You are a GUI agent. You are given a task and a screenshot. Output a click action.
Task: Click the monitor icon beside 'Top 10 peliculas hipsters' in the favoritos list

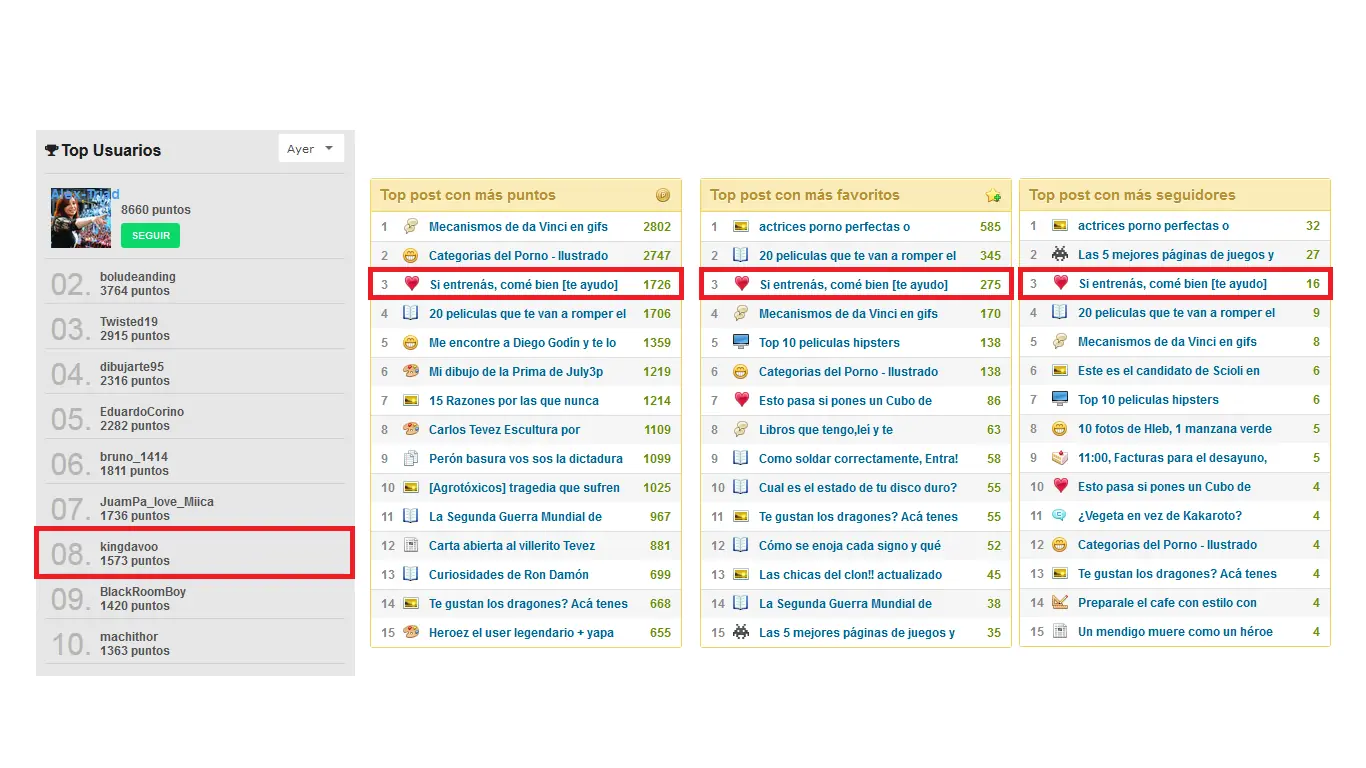coord(740,343)
